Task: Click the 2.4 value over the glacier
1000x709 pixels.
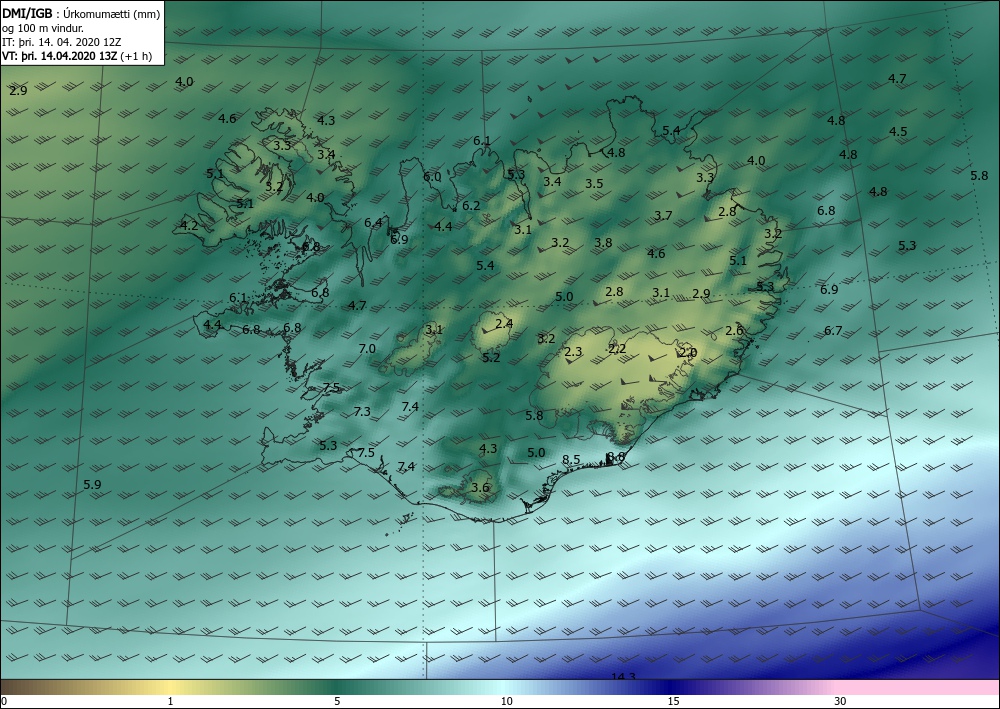Action: coord(504,324)
